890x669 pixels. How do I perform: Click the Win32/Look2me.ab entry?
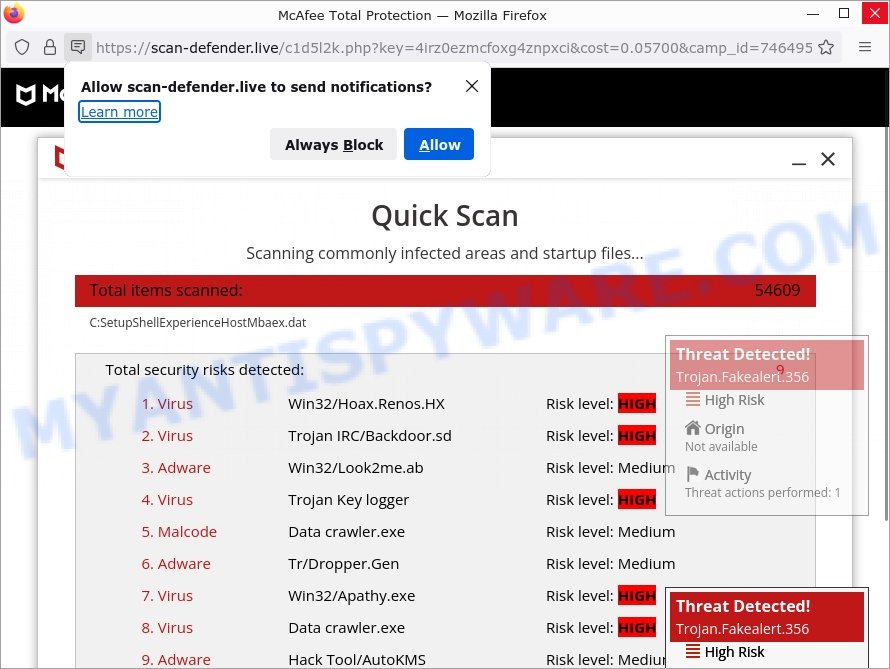coord(355,468)
